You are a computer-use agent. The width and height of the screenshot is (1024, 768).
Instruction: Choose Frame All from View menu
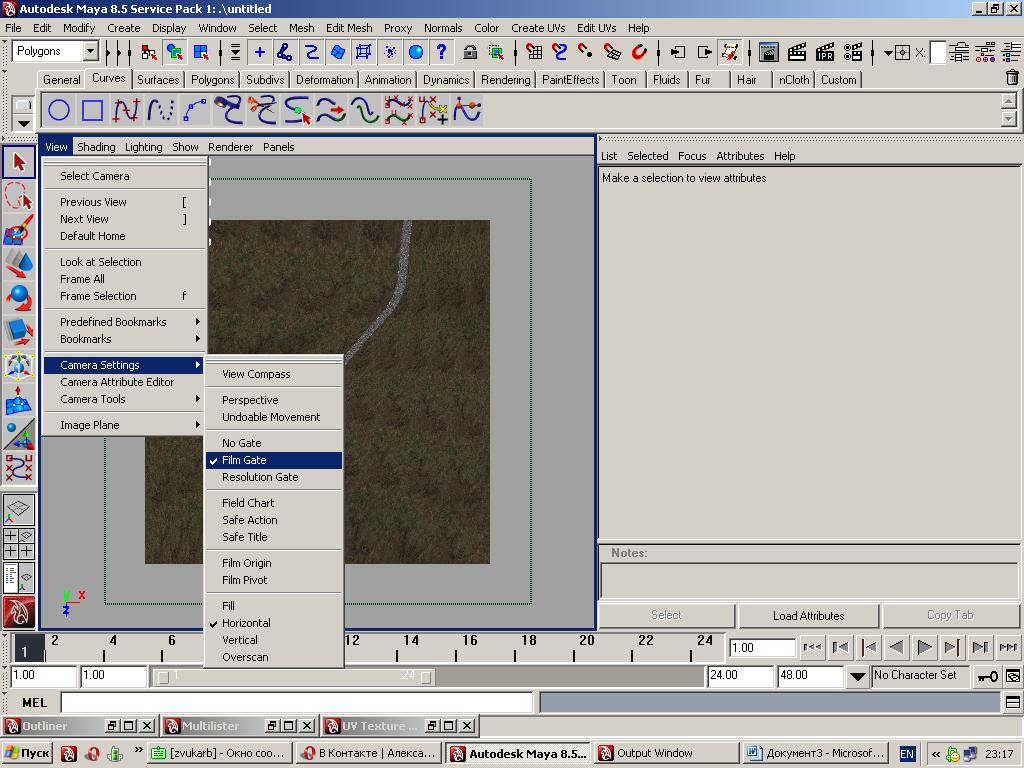coord(82,279)
